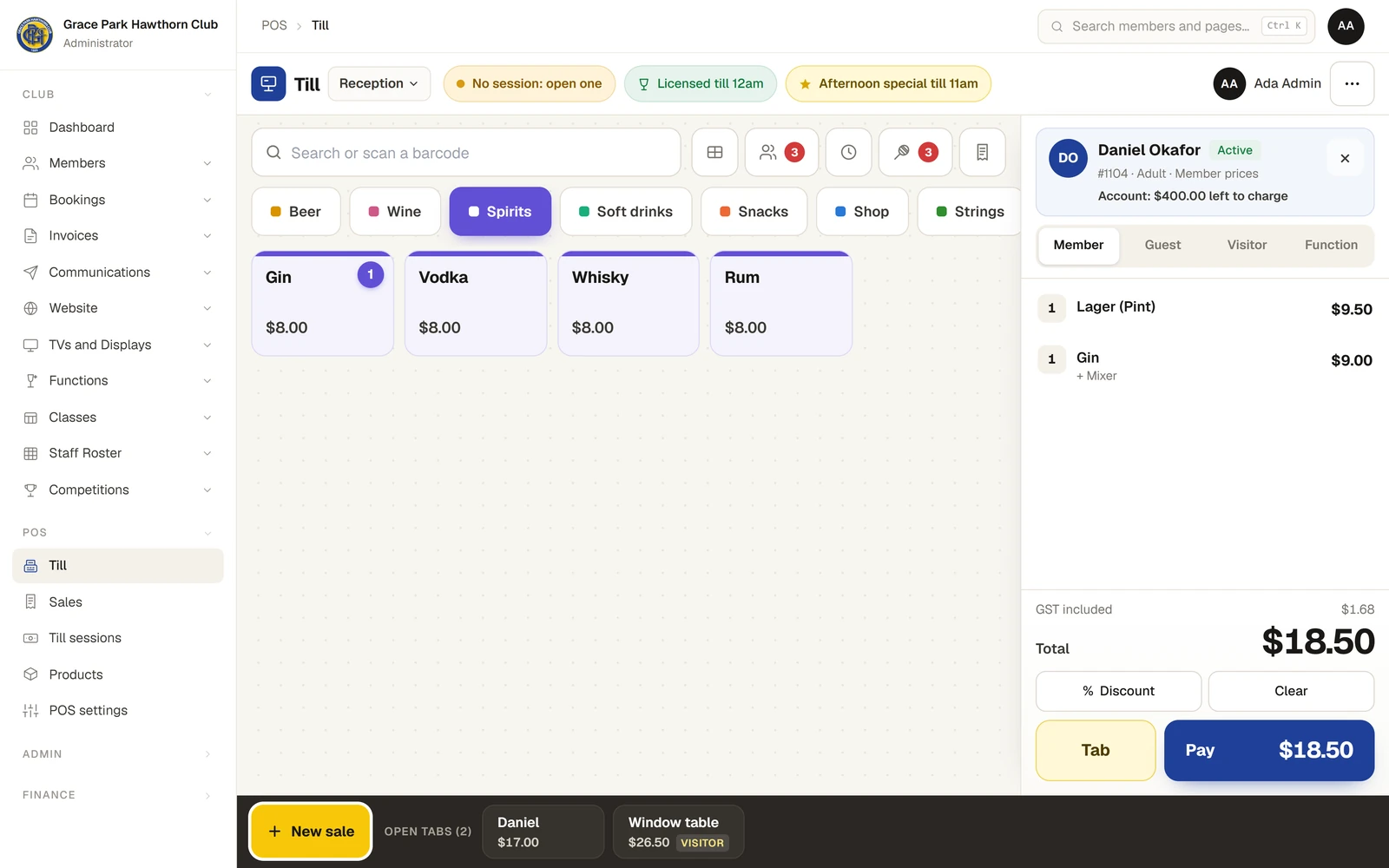The height and width of the screenshot is (868, 1389).
Task: Open the receipt icon button
Action: tap(982, 153)
